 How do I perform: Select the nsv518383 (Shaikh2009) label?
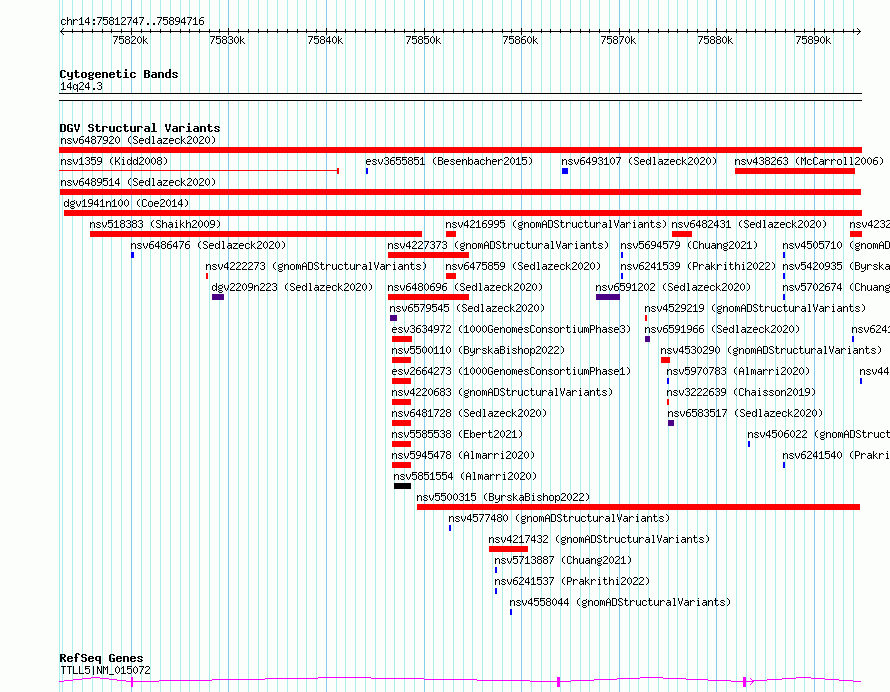click(x=155, y=224)
